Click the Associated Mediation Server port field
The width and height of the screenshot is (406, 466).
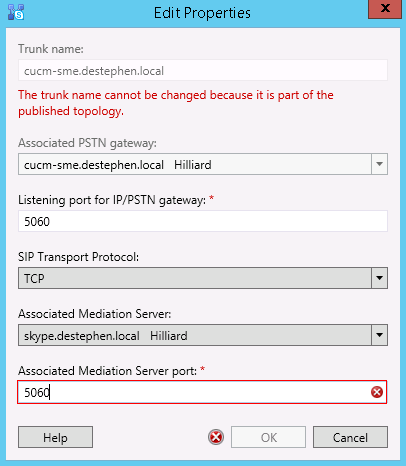point(202,392)
